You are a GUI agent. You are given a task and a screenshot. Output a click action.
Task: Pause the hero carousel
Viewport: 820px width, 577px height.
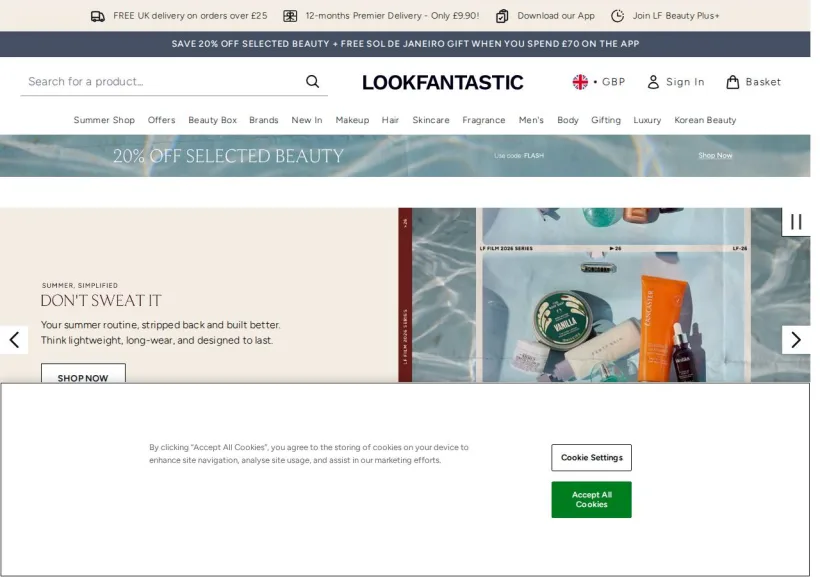(796, 222)
